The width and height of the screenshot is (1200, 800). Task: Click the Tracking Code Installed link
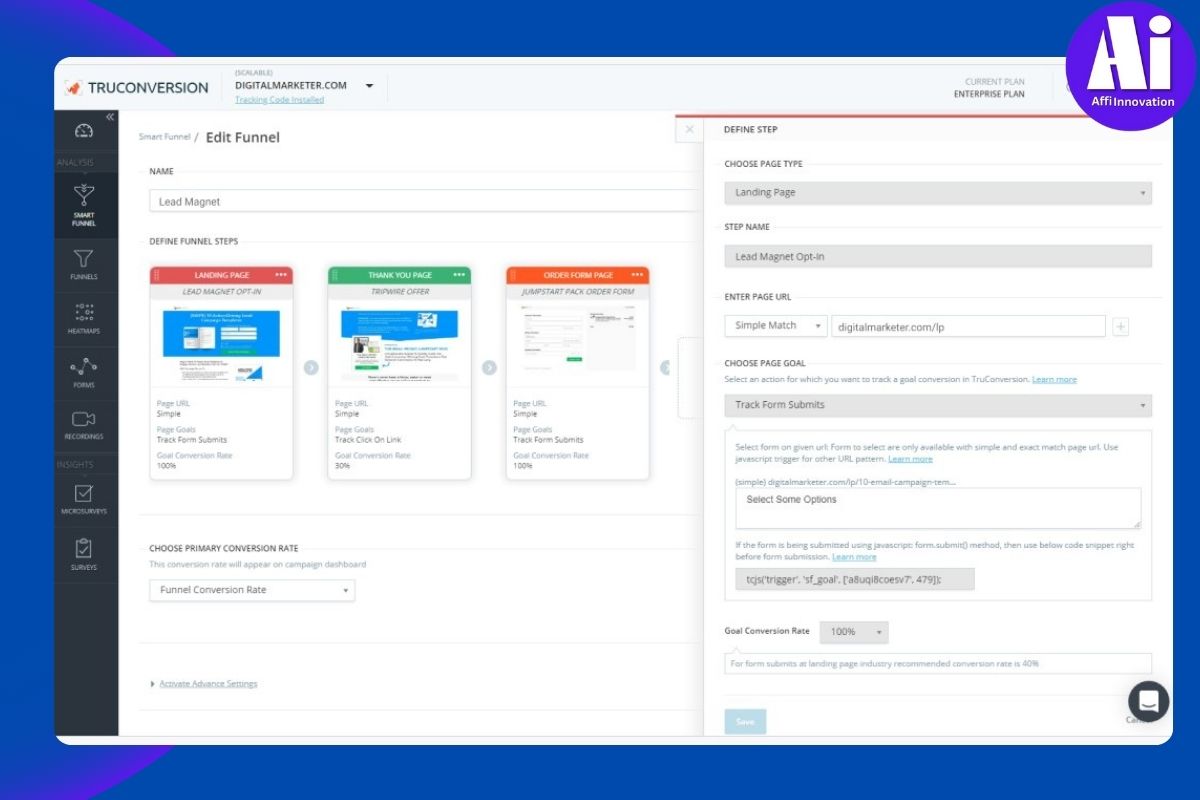279,100
